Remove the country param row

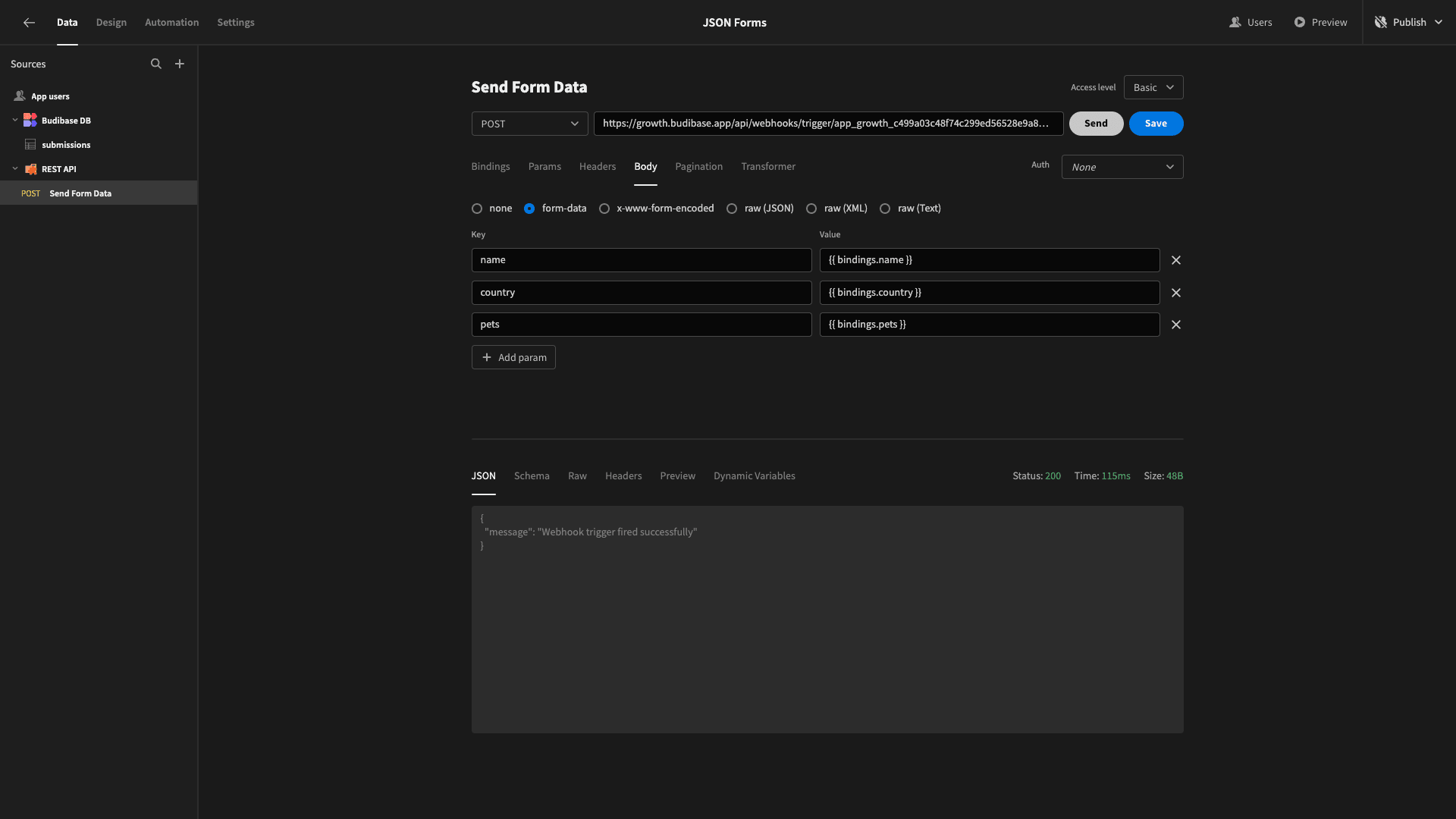point(1176,293)
